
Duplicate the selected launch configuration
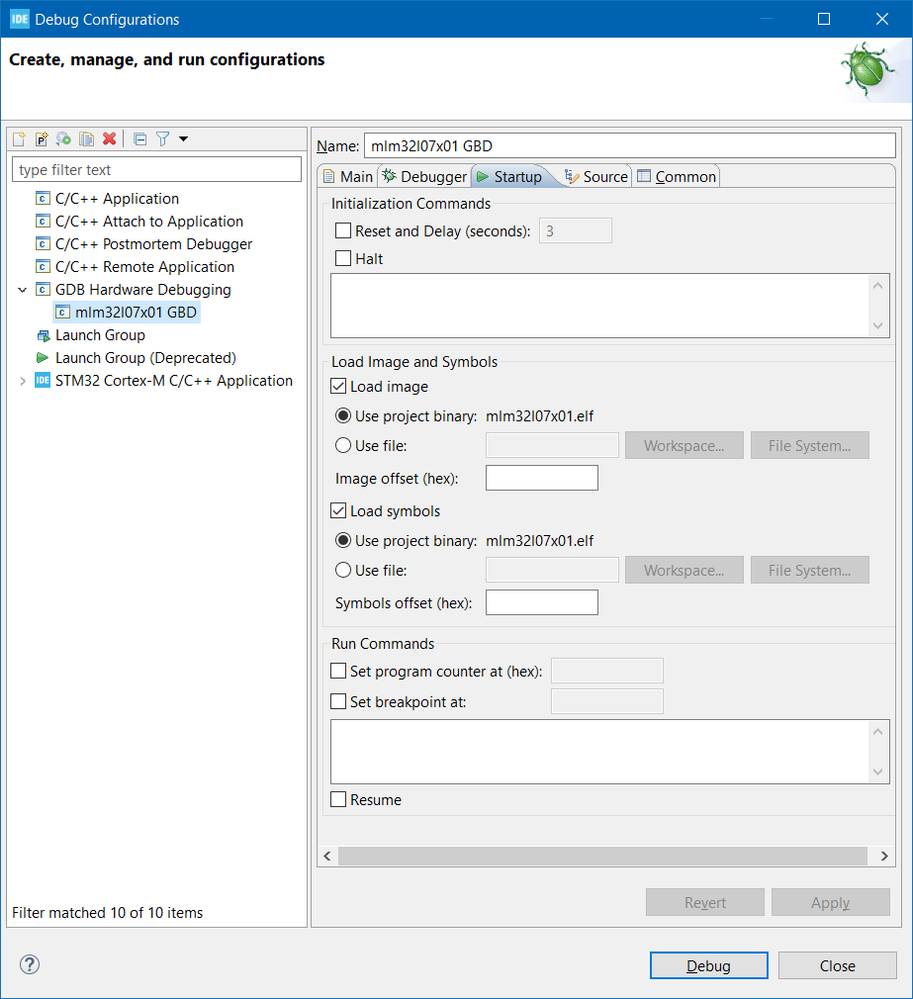pos(87,138)
